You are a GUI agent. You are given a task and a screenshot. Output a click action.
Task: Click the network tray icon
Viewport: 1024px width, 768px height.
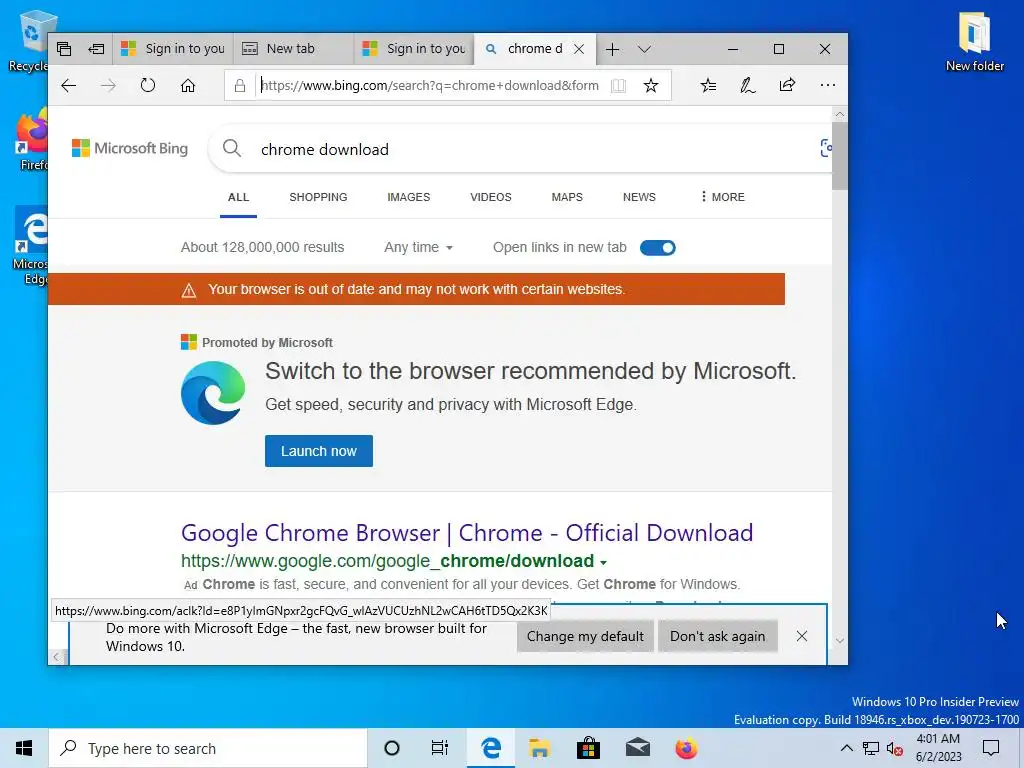click(871, 749)
